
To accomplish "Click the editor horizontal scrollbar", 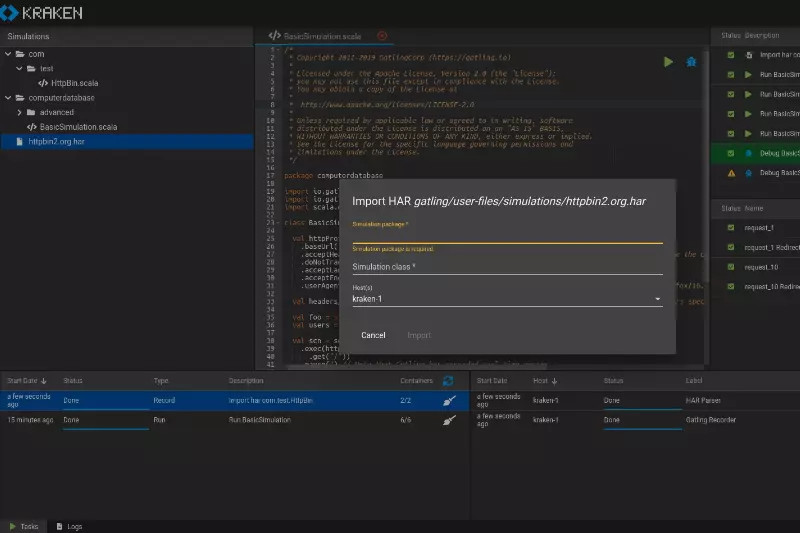I will tap(417, 366).
